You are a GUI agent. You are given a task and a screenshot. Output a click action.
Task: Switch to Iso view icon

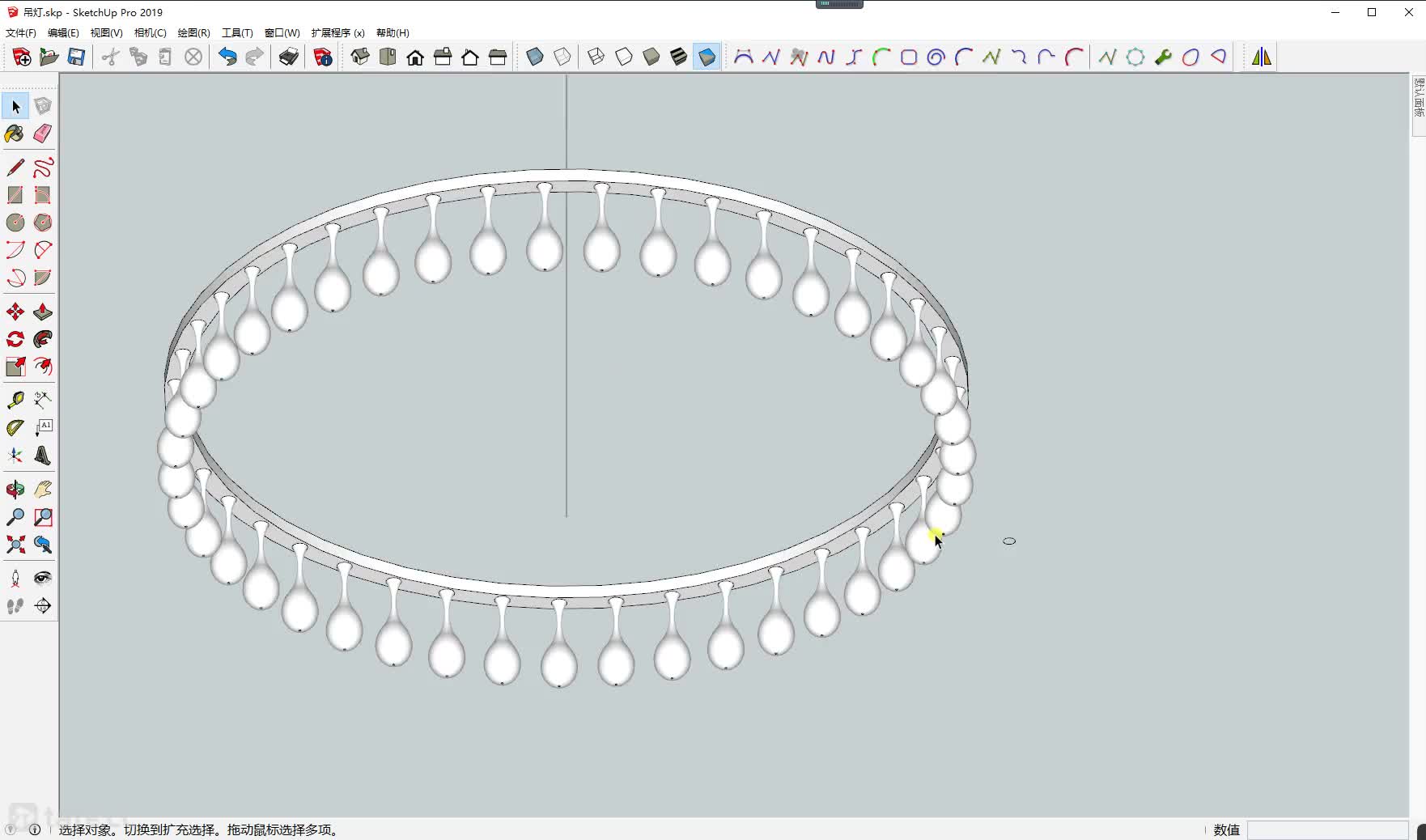tap(360, 57)
